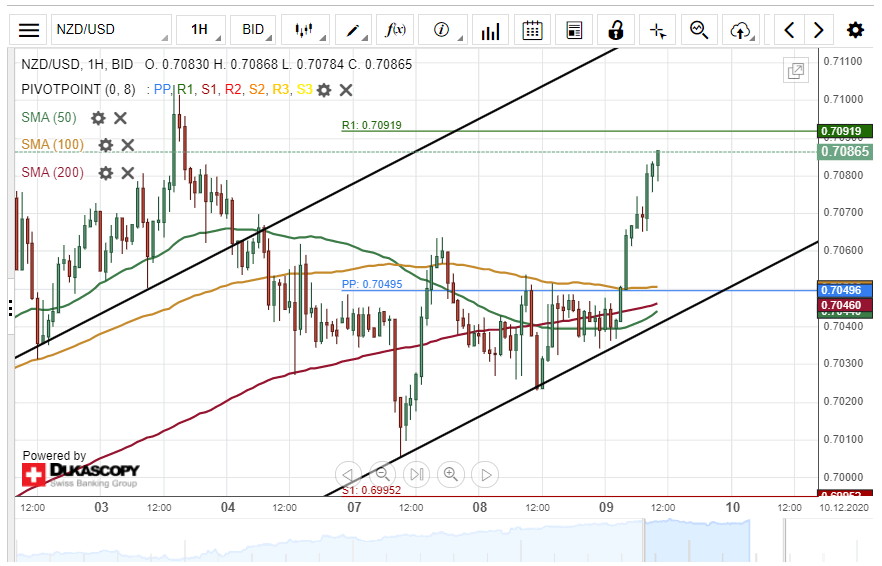882x566 pixels.
Task: Click the SMA (50) label
Action: pyautogui.click(x=49, y=118)
